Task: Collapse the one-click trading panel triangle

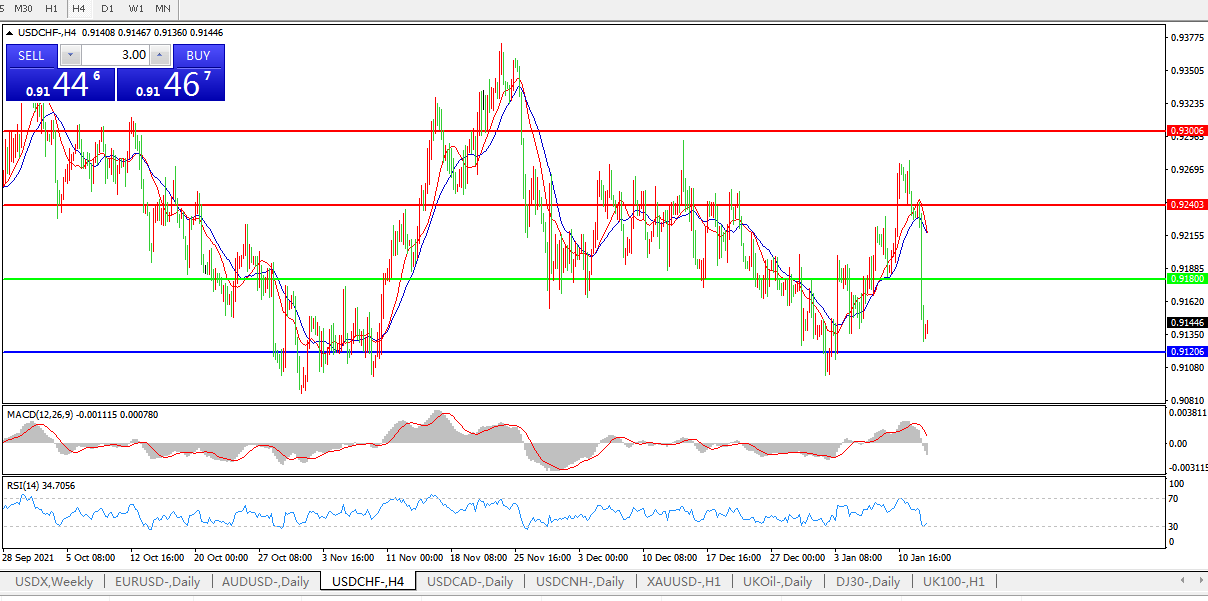Action: click(10, 33)
